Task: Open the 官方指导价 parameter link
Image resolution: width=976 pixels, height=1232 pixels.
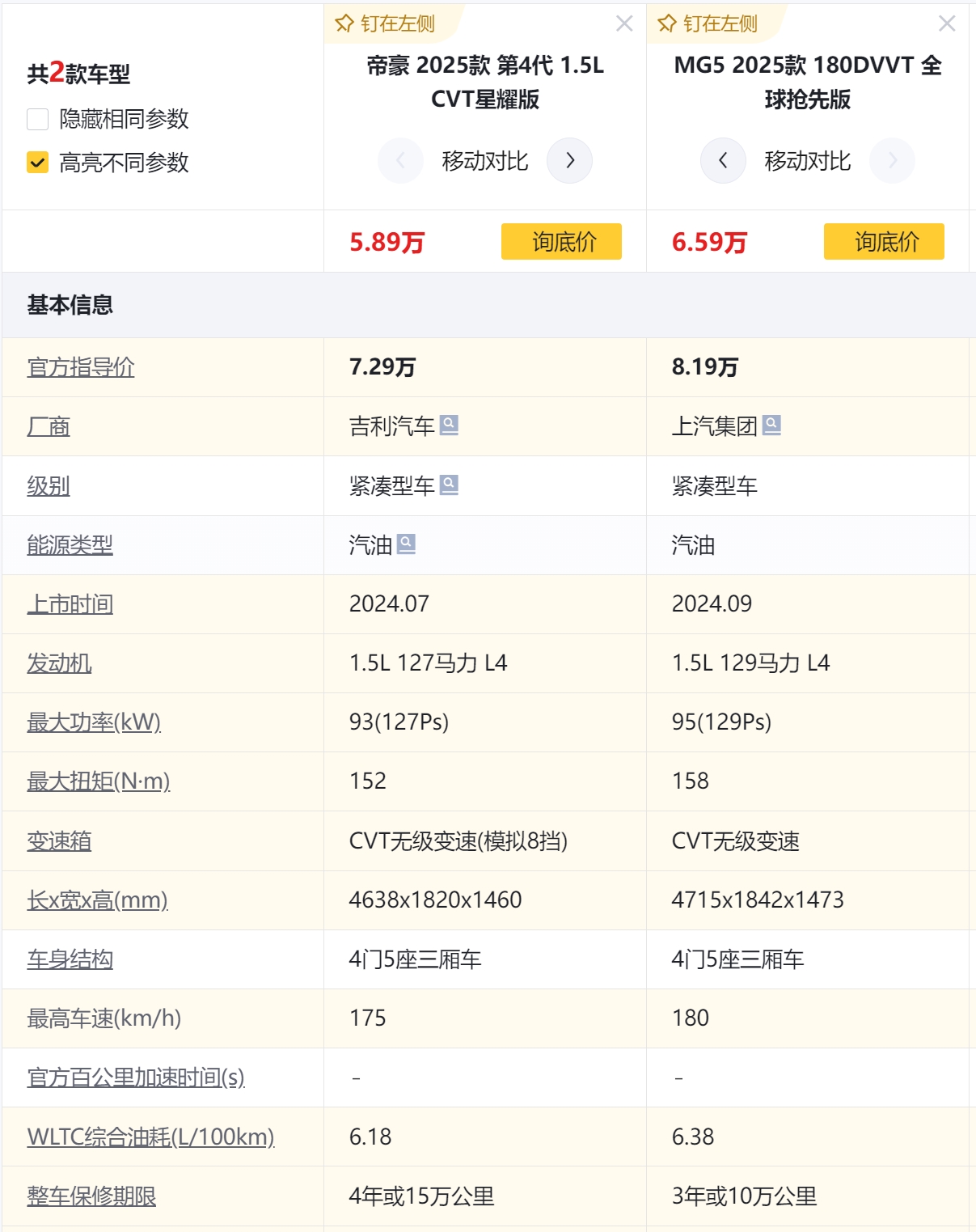Action: [x=81, y=367]
